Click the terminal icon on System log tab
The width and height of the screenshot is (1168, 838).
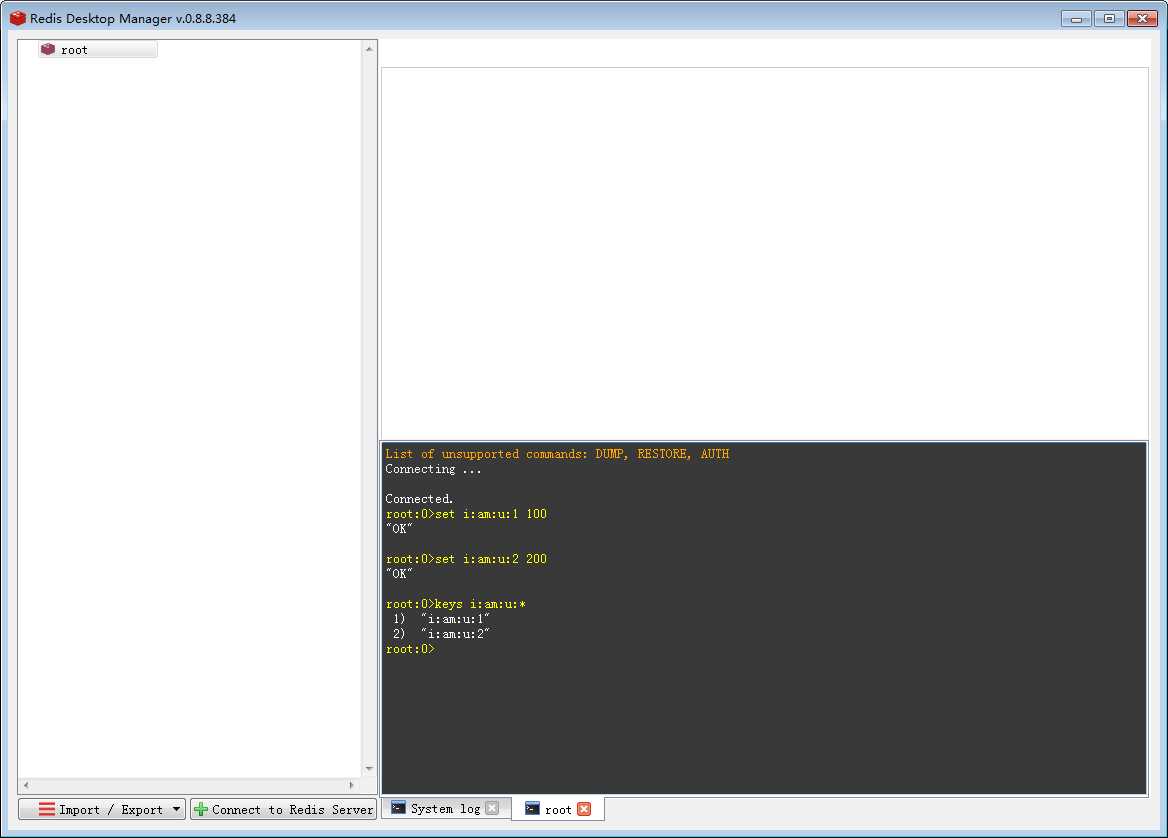(x=399, y=807)
